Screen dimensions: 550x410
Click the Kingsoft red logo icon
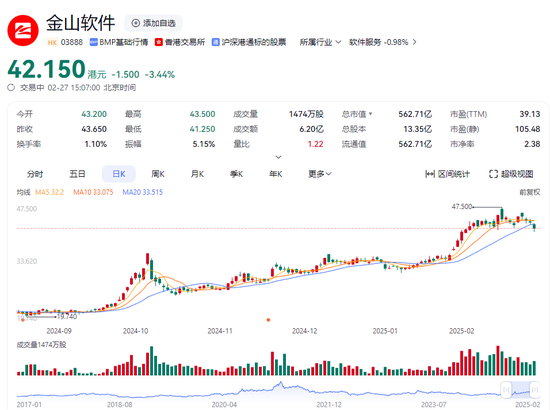(23, 30)
